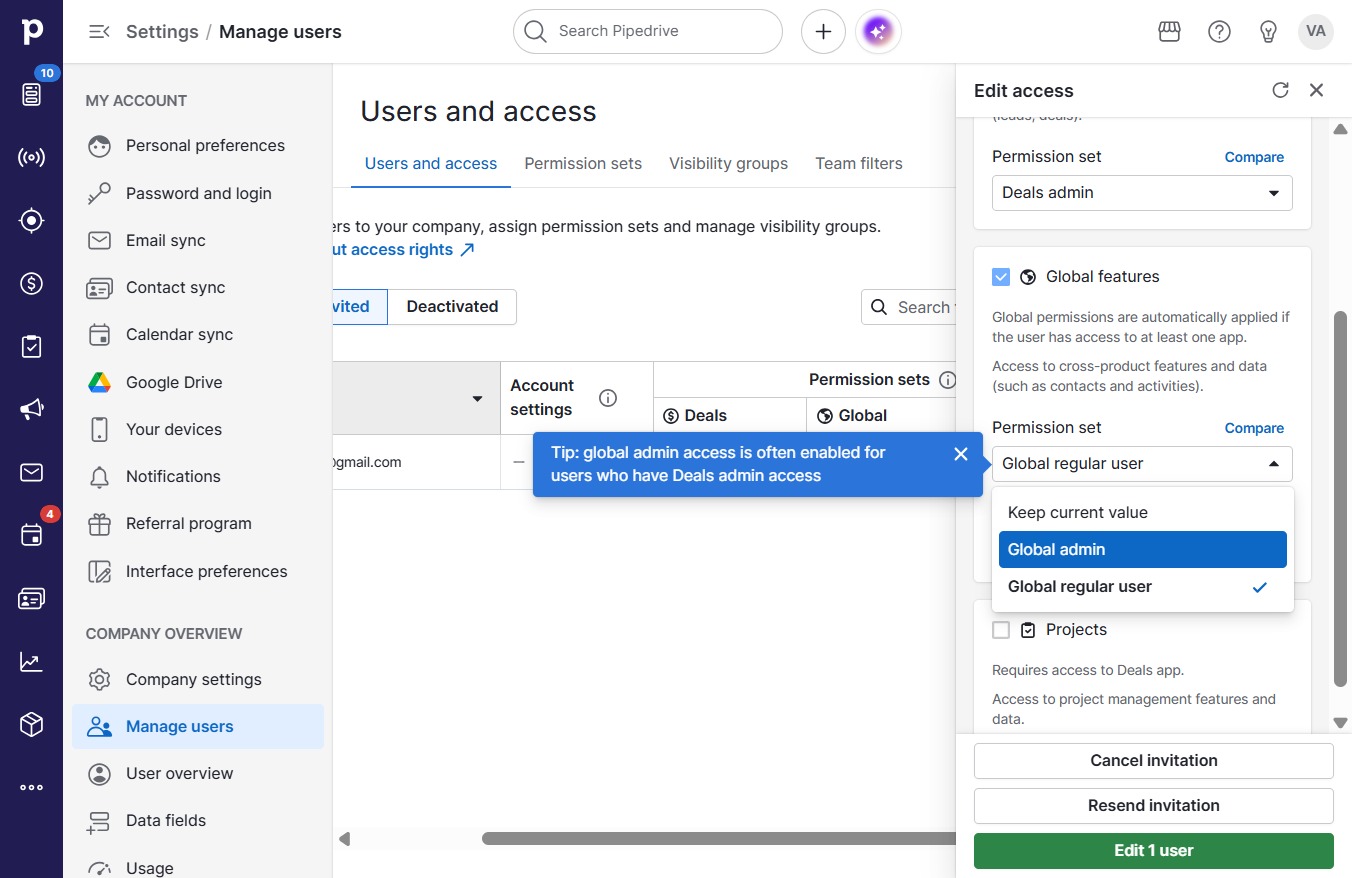The height and width of the screenshot is (878, 1352).
Task: Open the Leads radar icon in sidebar
Action: coord(32,158)
